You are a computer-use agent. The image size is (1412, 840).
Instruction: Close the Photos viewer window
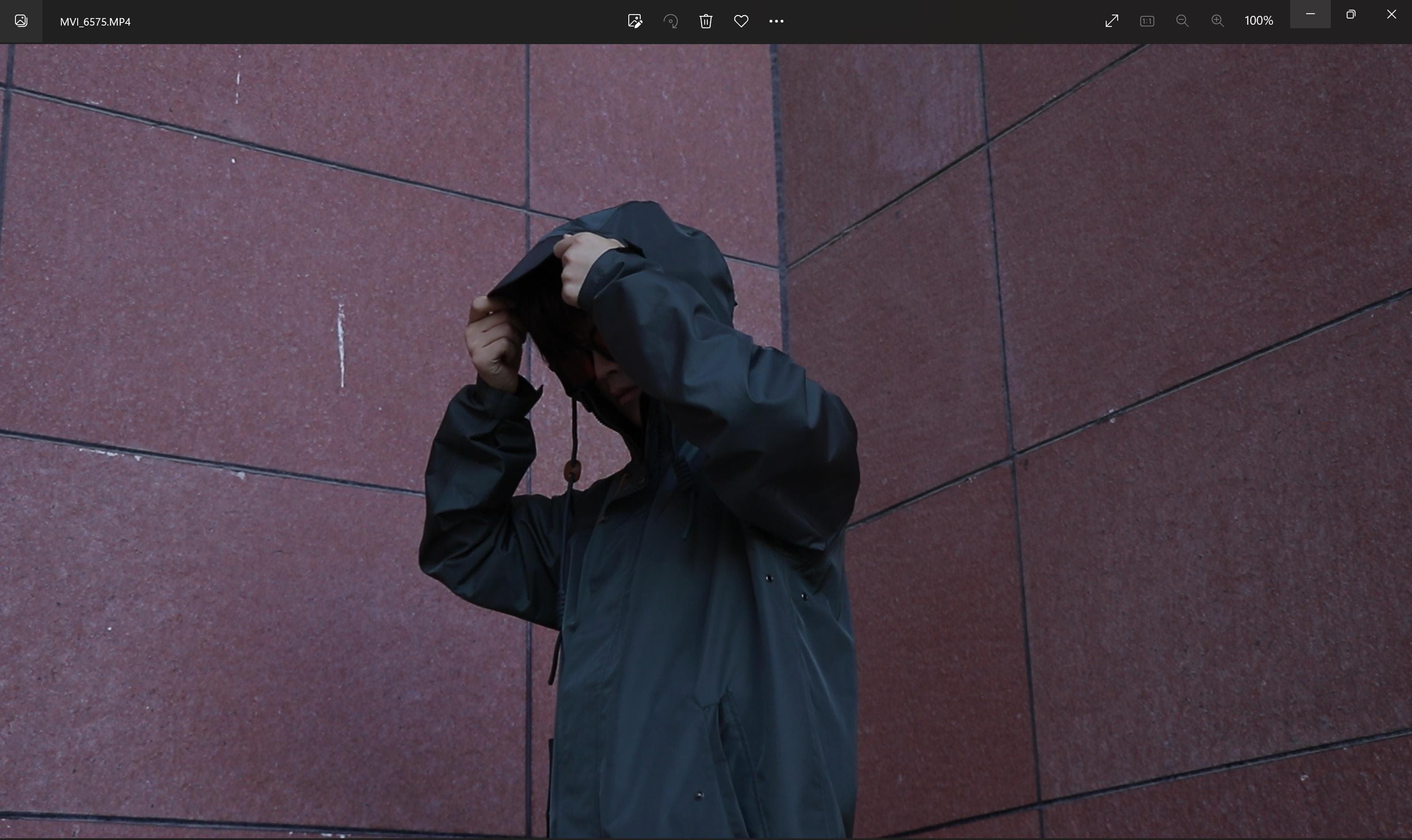tap(1391, 14)
